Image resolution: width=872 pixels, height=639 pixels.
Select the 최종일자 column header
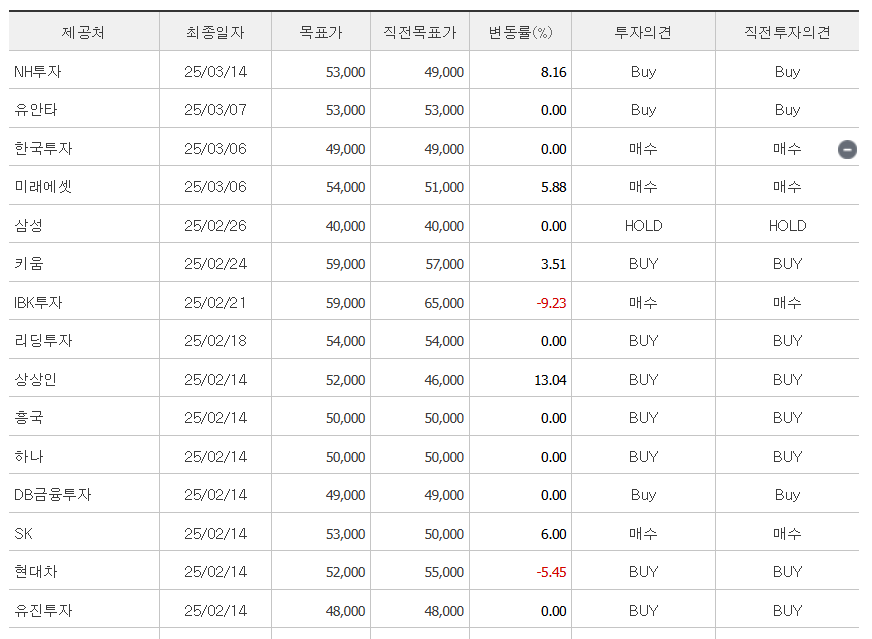[x=215, y=32]
